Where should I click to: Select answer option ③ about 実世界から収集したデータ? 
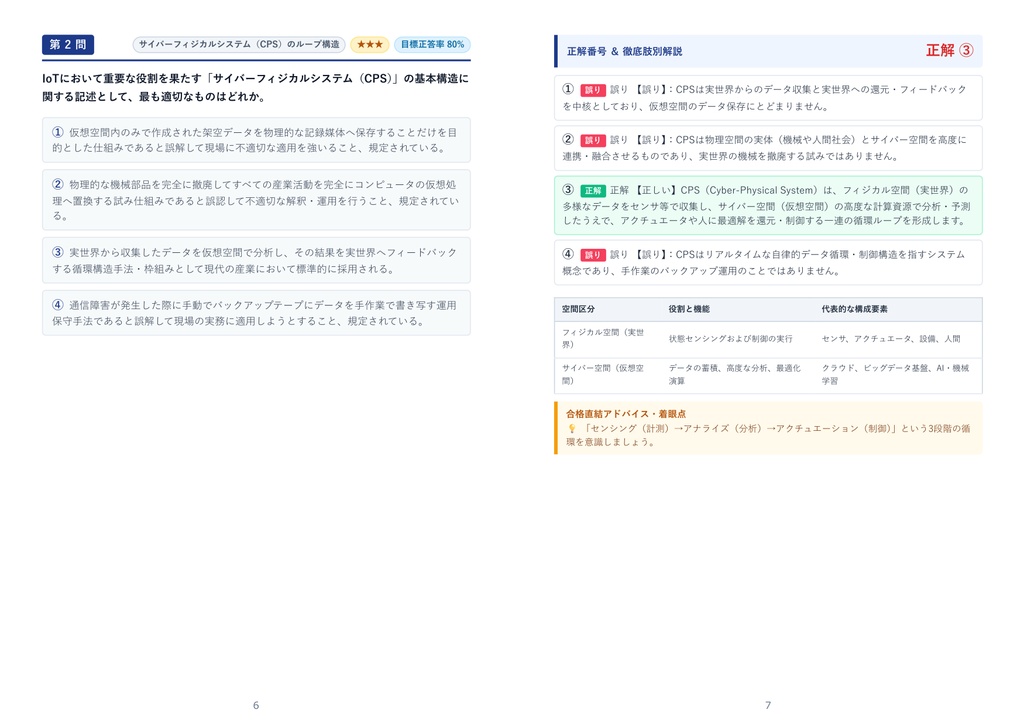pos(256,260)
